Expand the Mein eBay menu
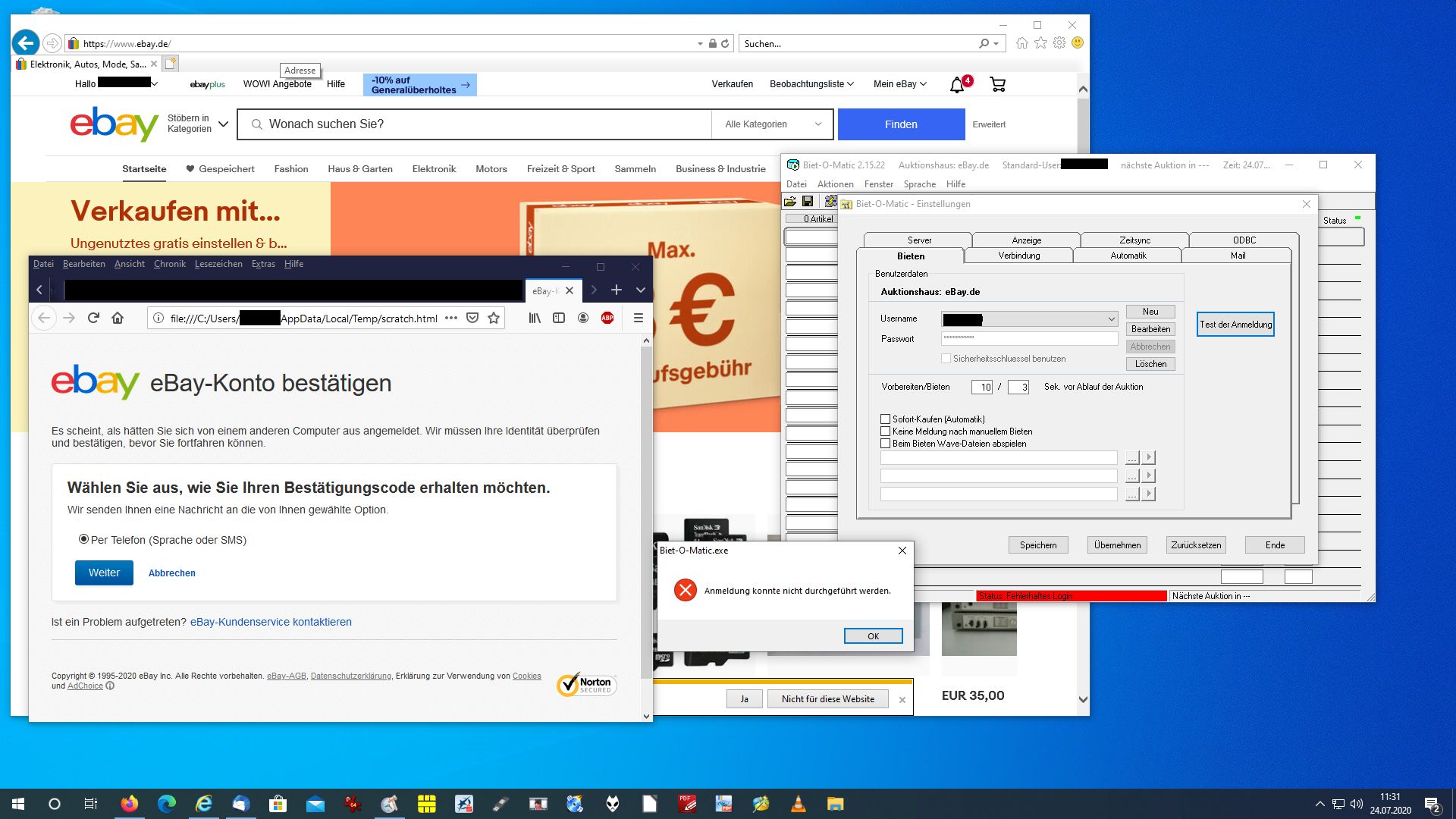This screenshot has height=819, width=1456. [x=899, y=84]
